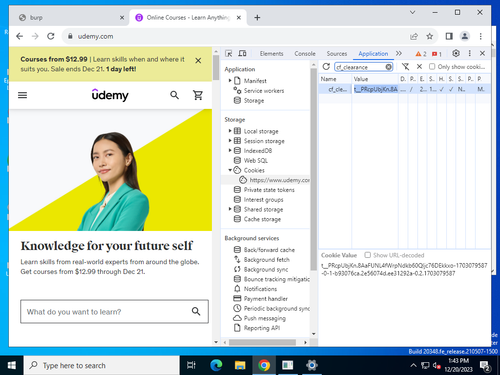Open File Explorer from taskbar
The image size is (500, 375).
point(240,365)
